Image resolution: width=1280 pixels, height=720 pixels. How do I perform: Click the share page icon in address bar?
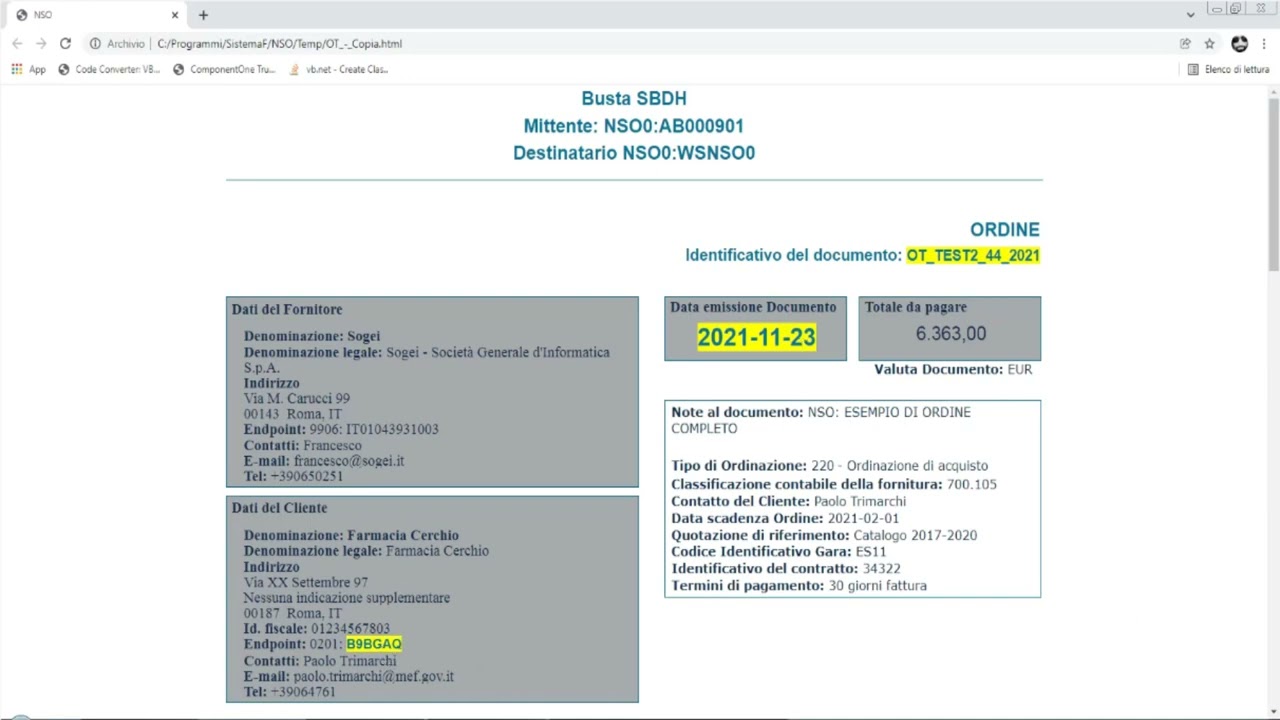click(1185, 44)
